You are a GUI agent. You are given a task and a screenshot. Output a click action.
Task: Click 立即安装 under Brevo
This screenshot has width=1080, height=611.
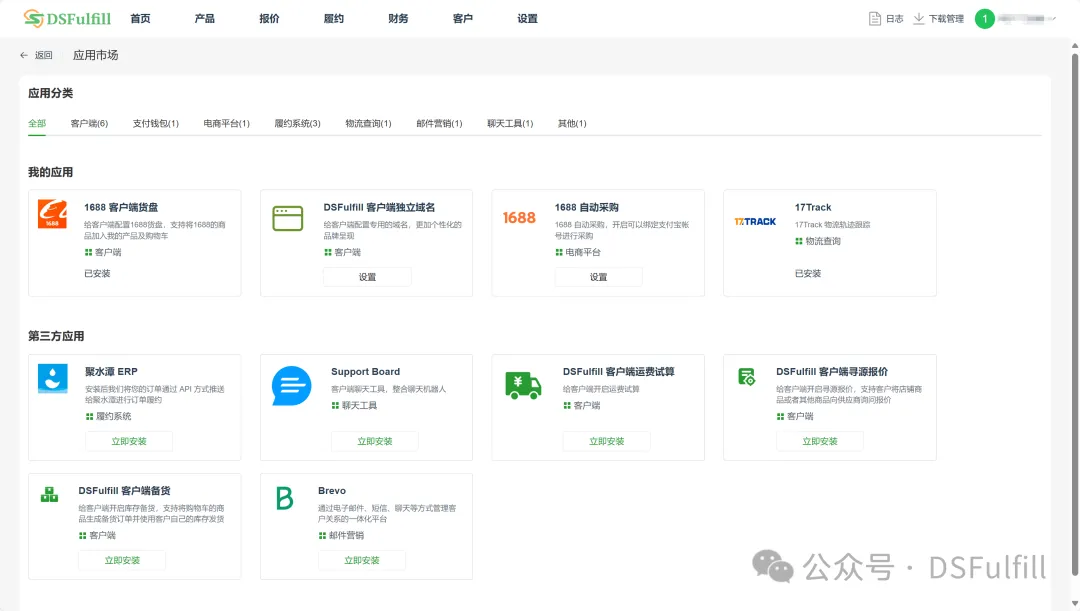click(362, 560)
